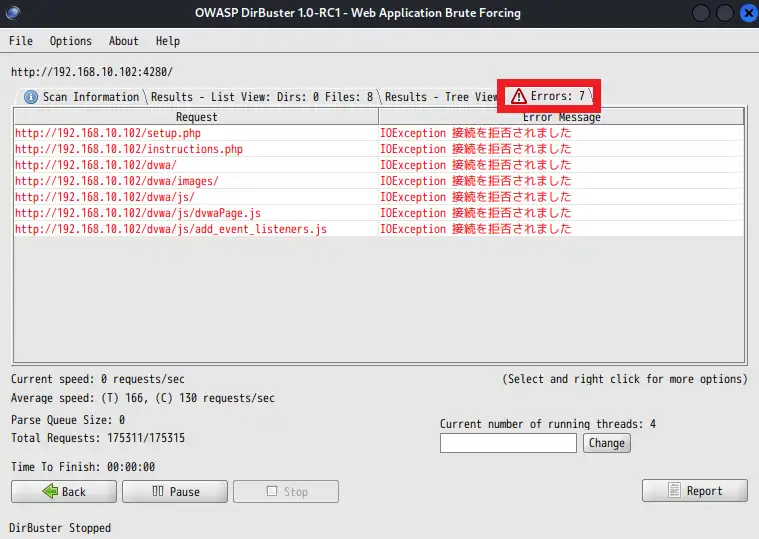Open the Options menu
The height and width of the screenshot is (539, 759).
tap(70, 41)
